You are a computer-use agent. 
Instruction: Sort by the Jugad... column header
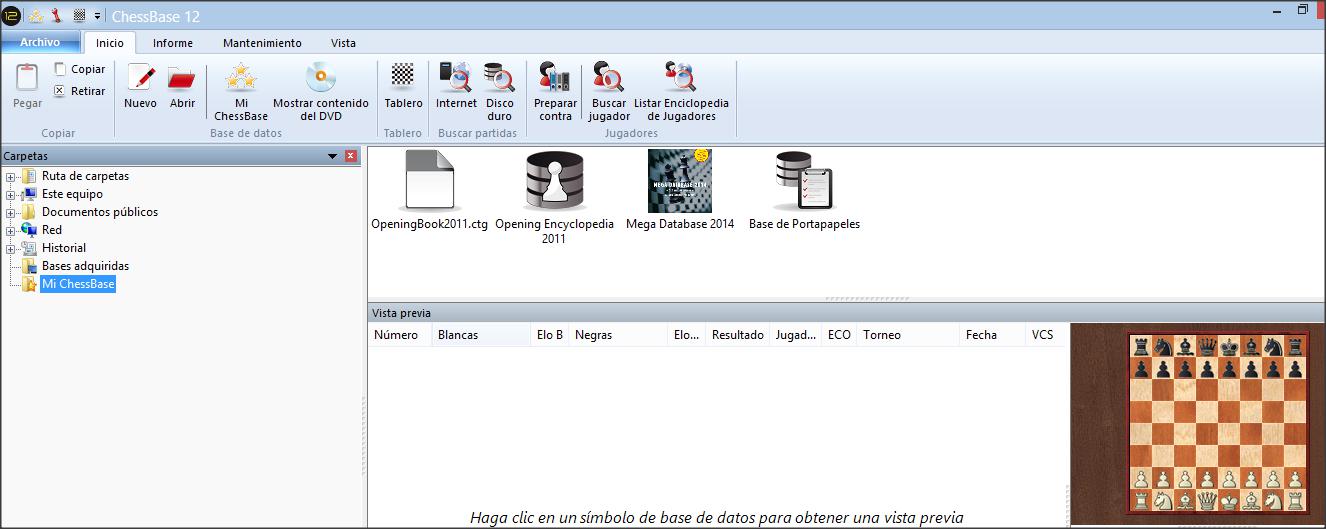pos(796,335)
